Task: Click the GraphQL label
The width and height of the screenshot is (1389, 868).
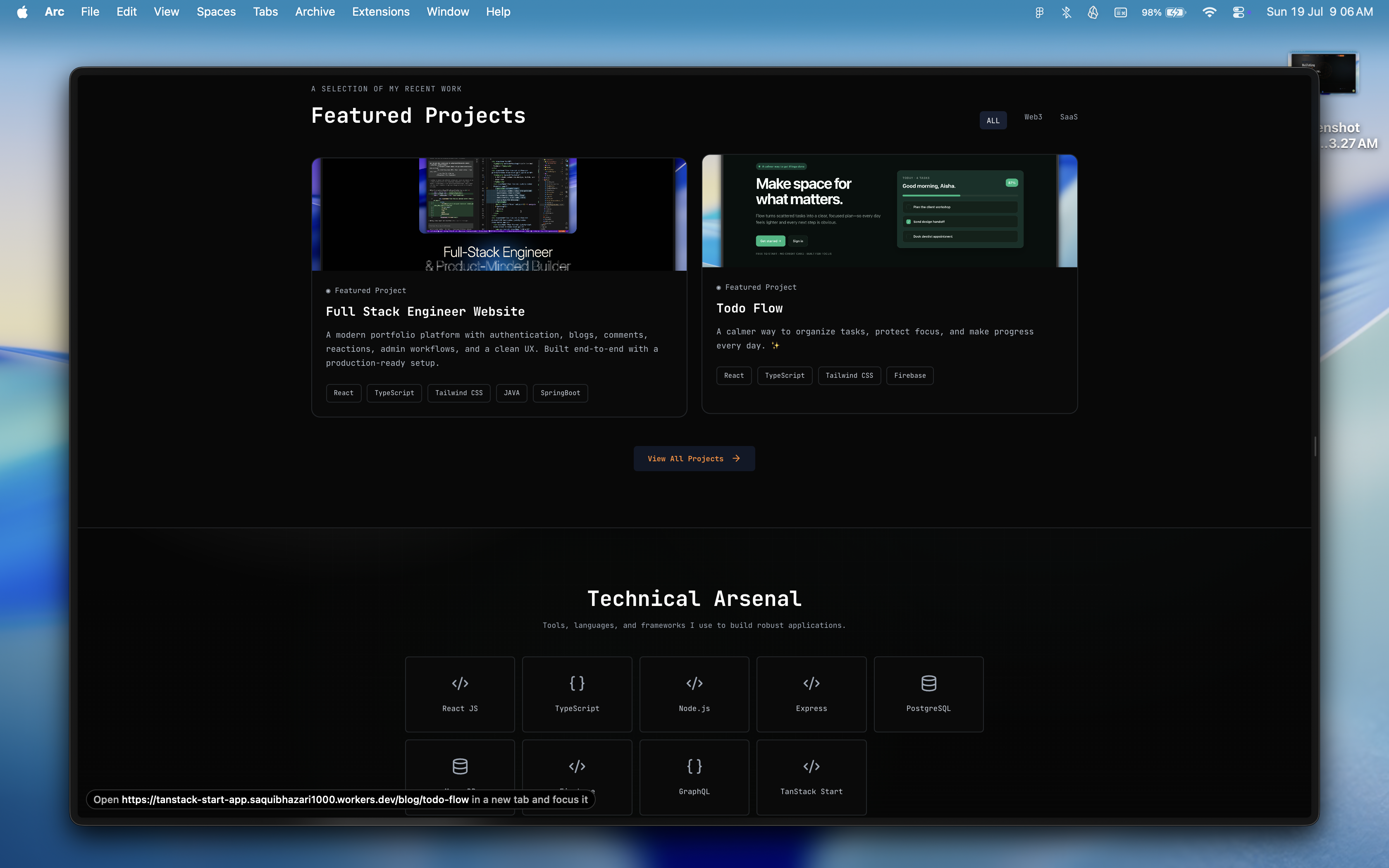Action: (694, 792)
